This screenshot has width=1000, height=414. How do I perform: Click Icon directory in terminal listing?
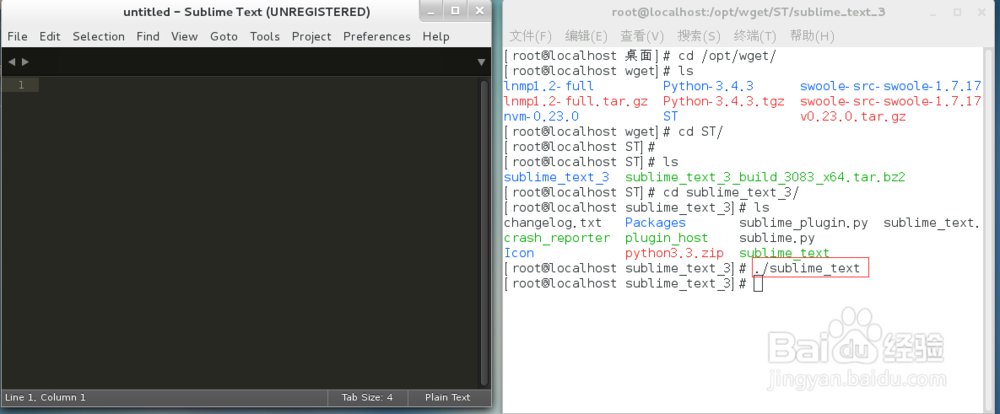518,253
